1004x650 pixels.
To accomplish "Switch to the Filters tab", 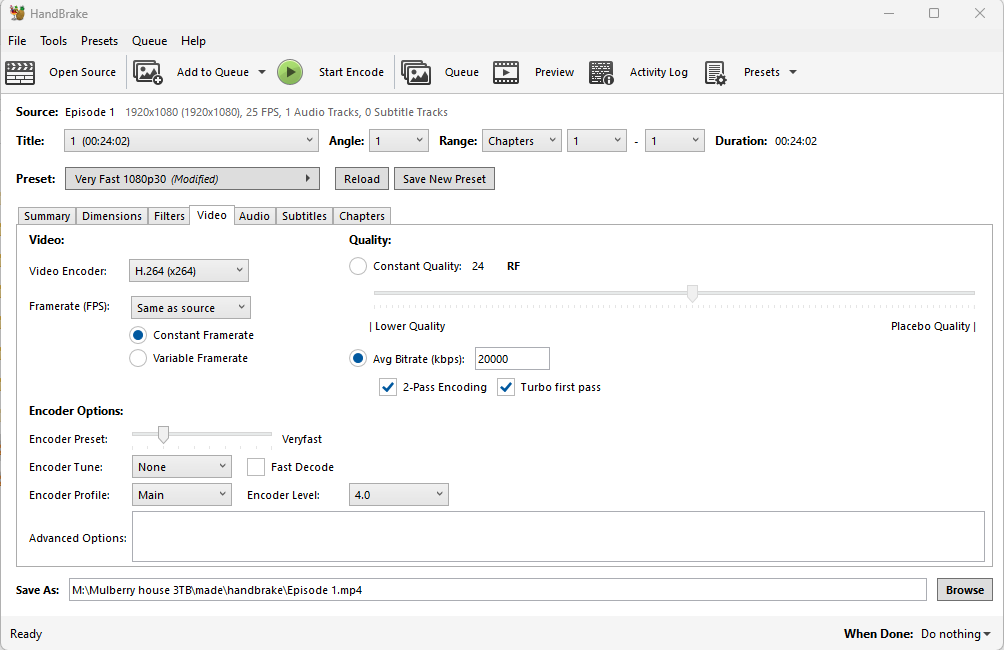I will (x=169, y=216).
